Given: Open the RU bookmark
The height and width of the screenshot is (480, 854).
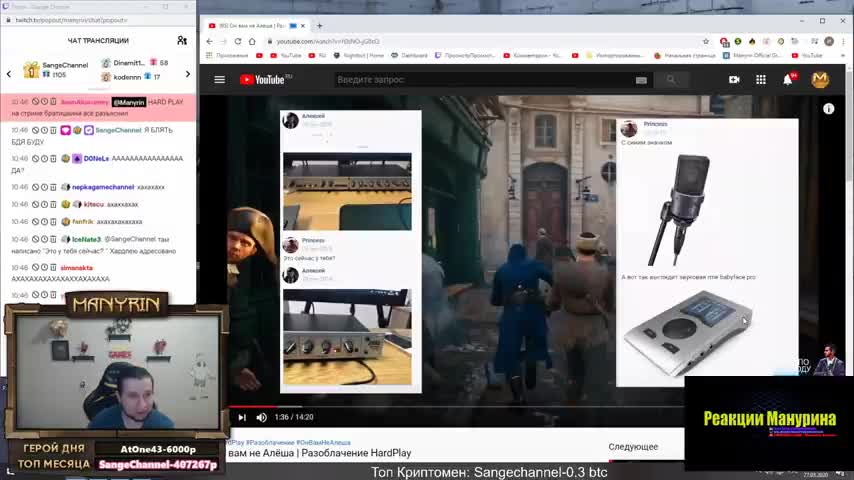Looking at the screenshot, I should 318,56.
